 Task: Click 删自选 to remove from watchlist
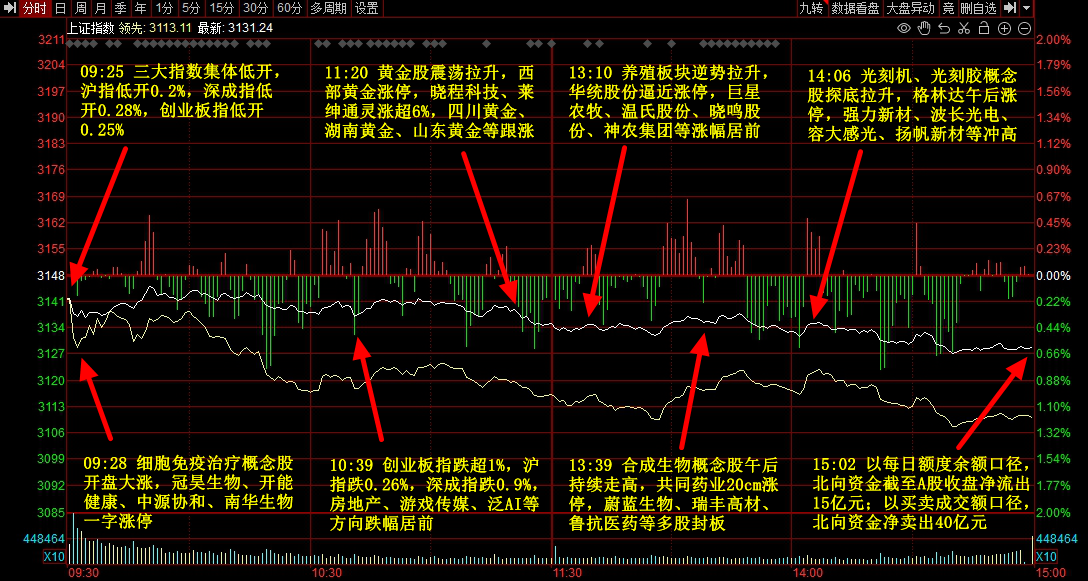coord(978,8)
